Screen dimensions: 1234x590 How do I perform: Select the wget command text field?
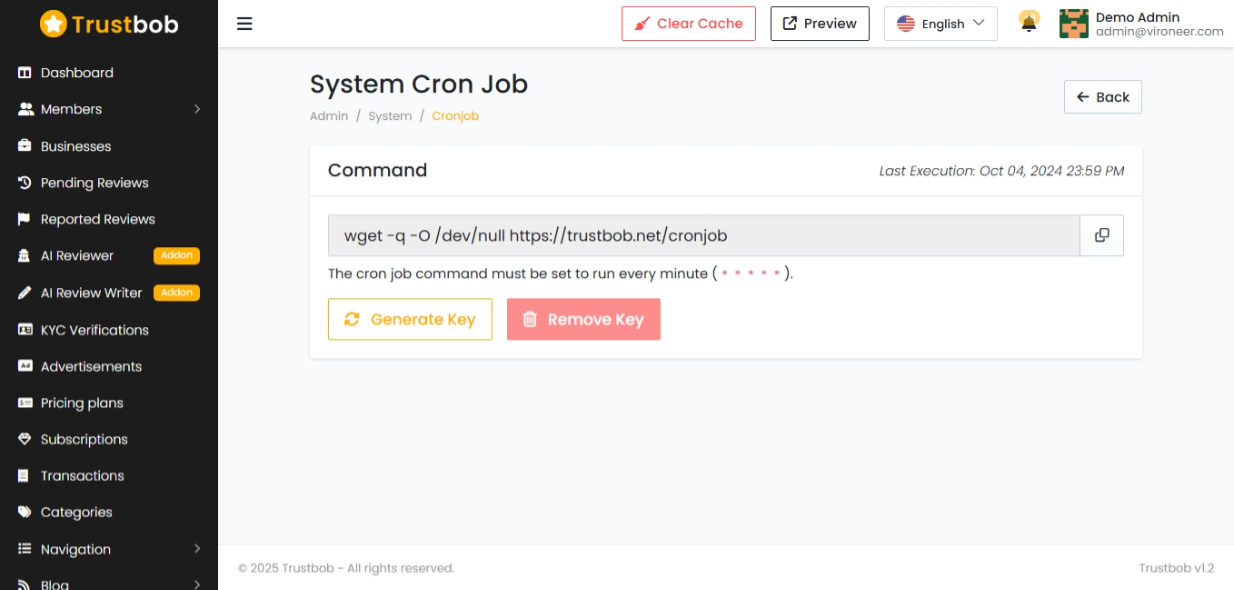(704, 236)
